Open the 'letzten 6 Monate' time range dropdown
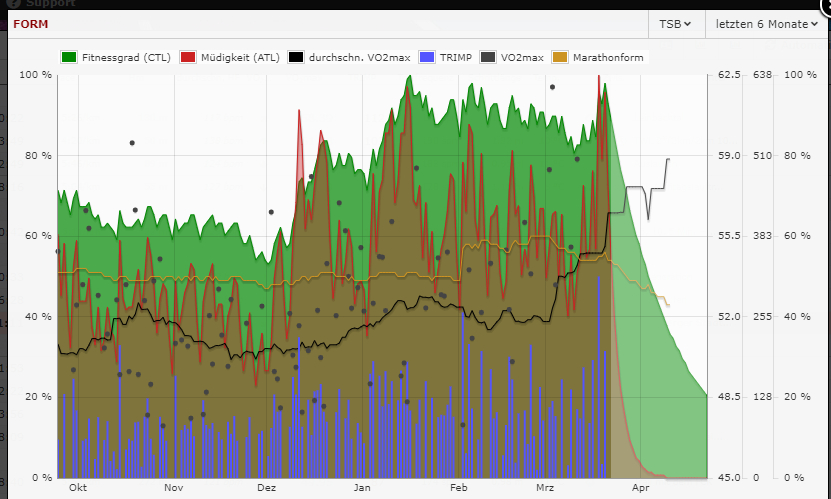 (x=767, y=23)
